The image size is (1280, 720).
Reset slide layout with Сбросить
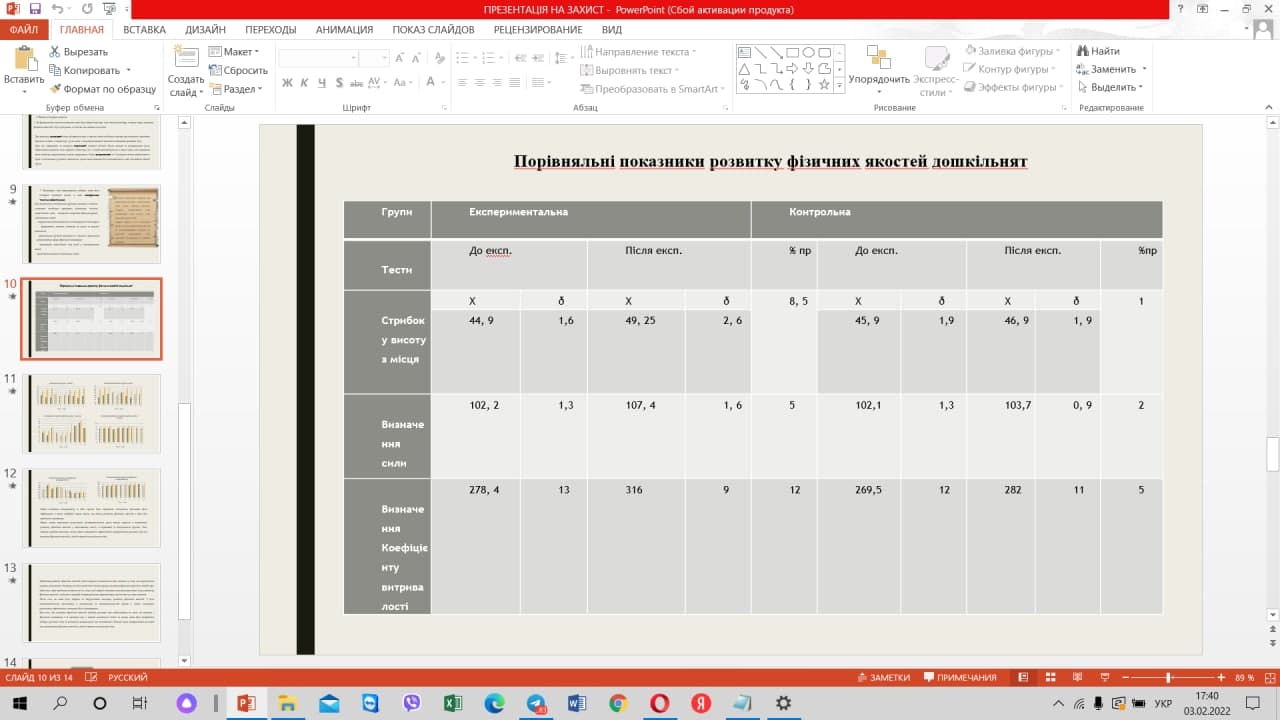tap(238, 70)
